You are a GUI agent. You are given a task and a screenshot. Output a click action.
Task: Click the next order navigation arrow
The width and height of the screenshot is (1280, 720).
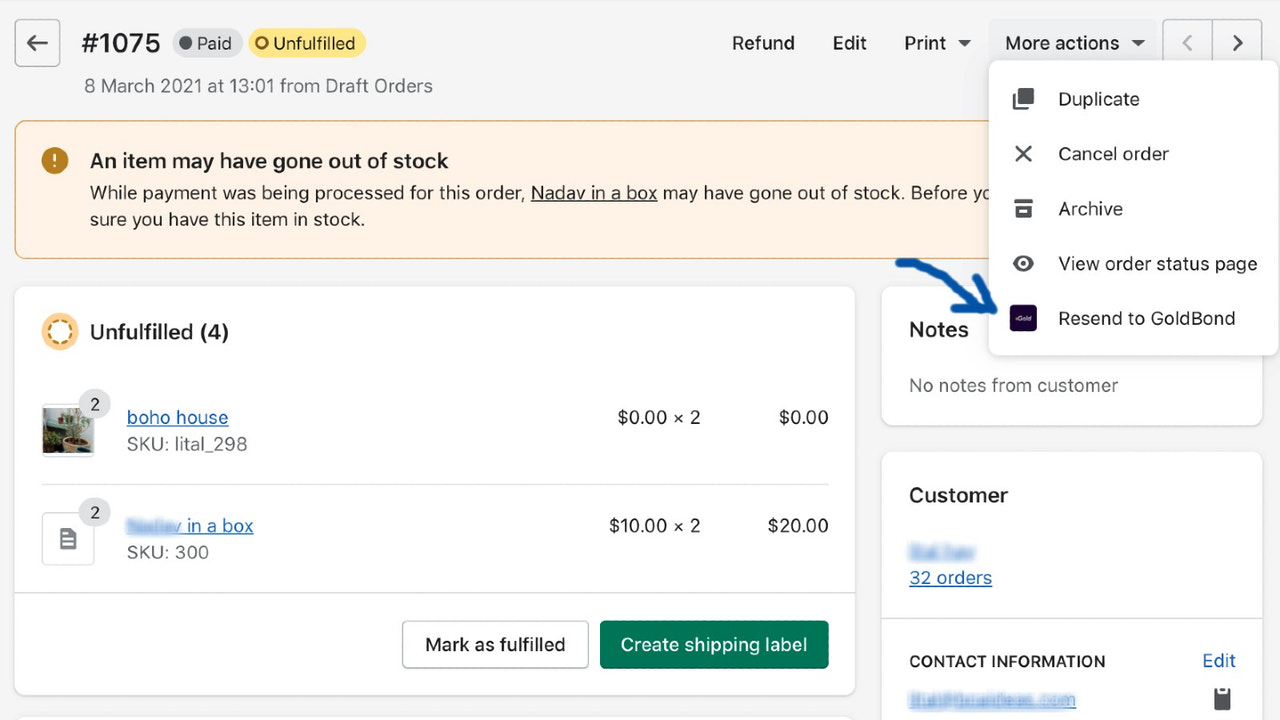coord(1237,42)
